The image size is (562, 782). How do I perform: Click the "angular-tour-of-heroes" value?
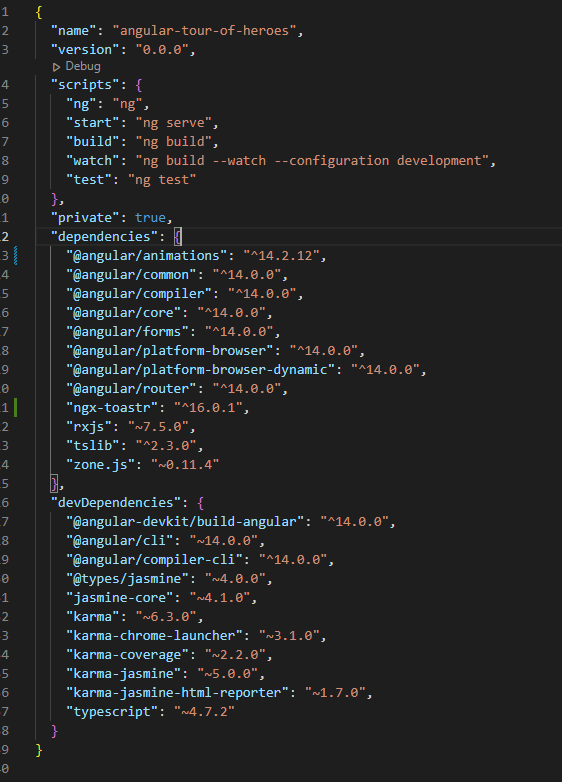[x=204, y=30]
